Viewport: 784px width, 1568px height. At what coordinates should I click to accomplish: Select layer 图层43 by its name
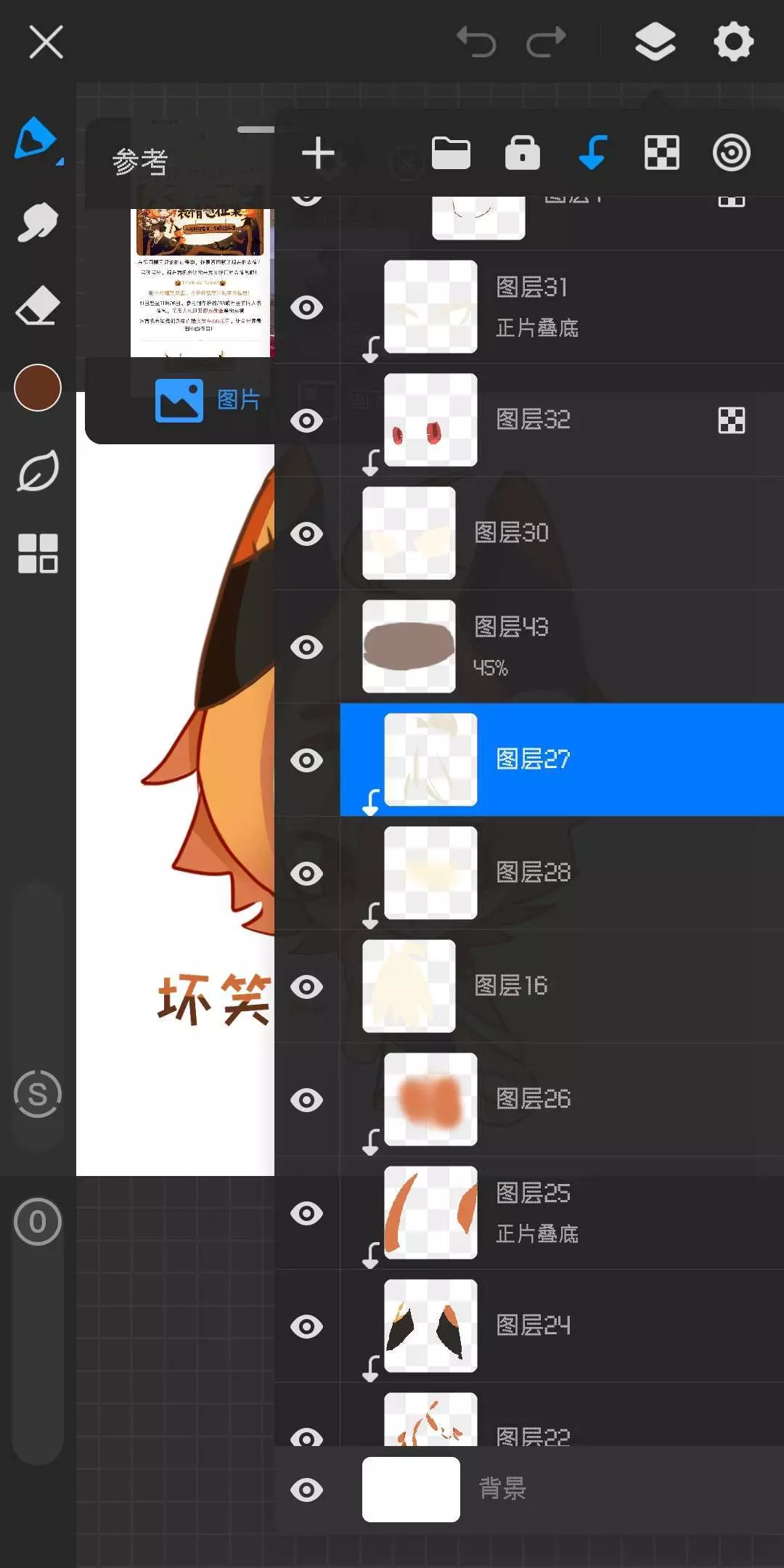pos(511,626)
